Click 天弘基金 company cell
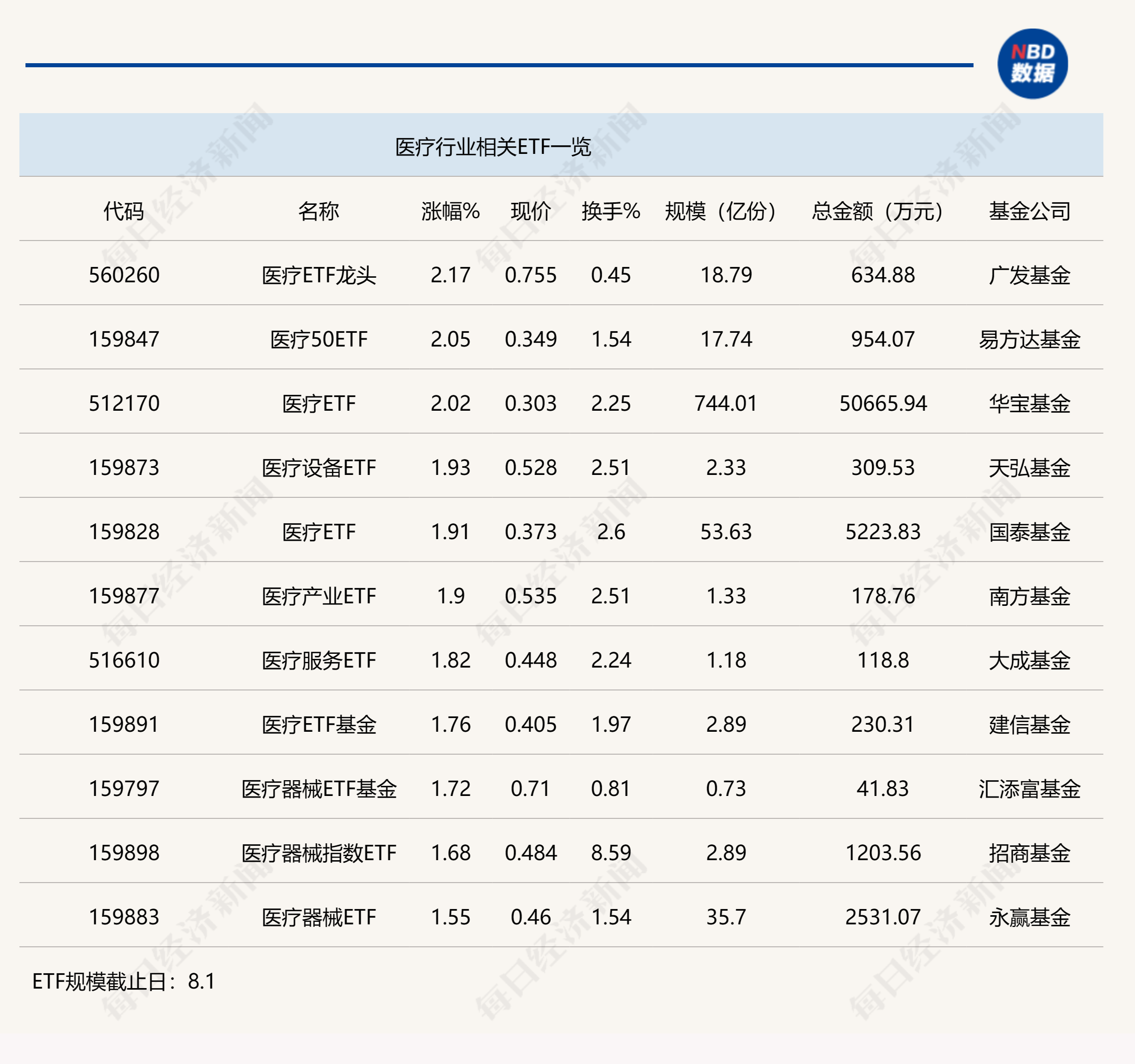Screen dimensions: 1135x1064 click(x=1030, y=468)
